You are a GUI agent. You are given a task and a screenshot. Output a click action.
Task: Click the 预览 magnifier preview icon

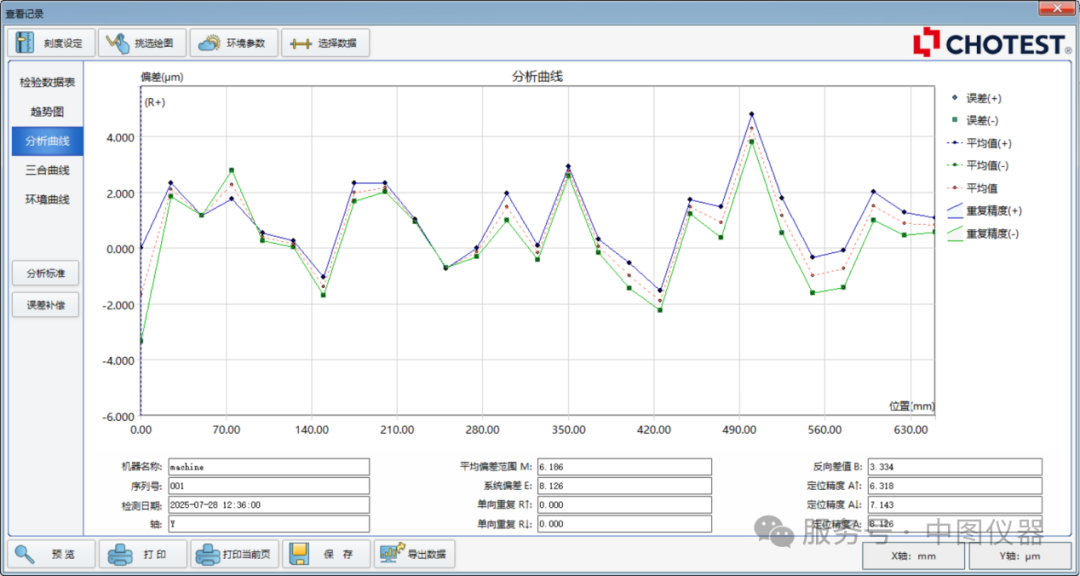[26, 554]
